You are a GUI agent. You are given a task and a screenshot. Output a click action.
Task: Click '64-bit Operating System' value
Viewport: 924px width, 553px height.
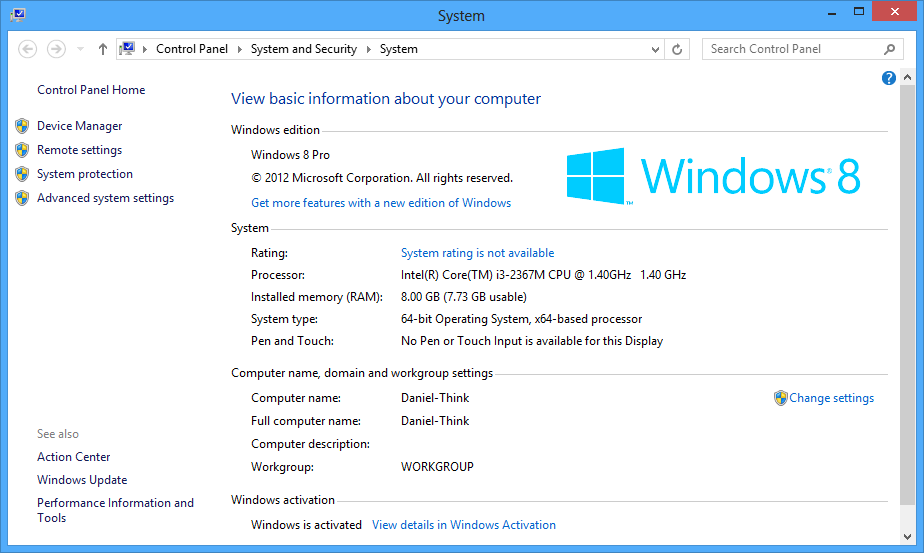pos(522,319)
